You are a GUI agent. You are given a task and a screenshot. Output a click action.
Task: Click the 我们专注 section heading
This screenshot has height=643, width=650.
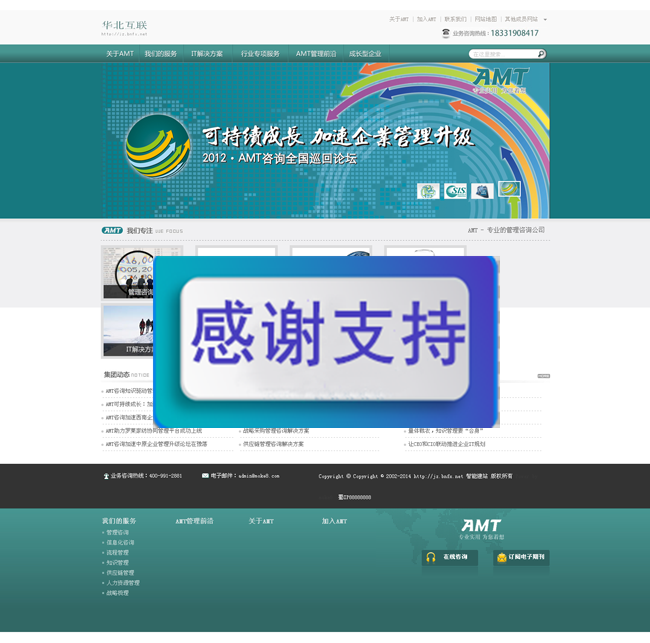pos(140,231)
